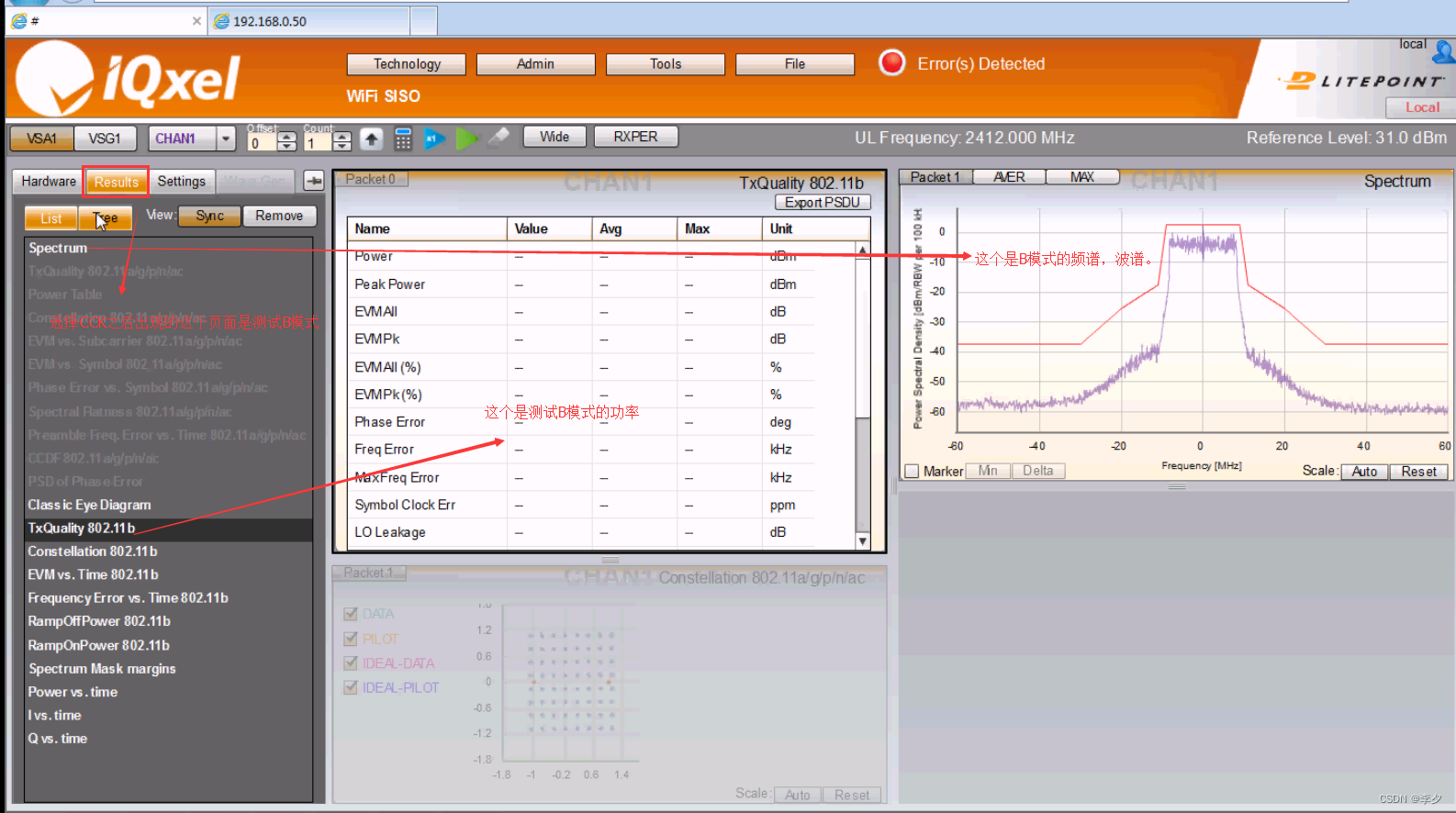
Task: Select Power vs. time list item
Action: tap(168, 692)
